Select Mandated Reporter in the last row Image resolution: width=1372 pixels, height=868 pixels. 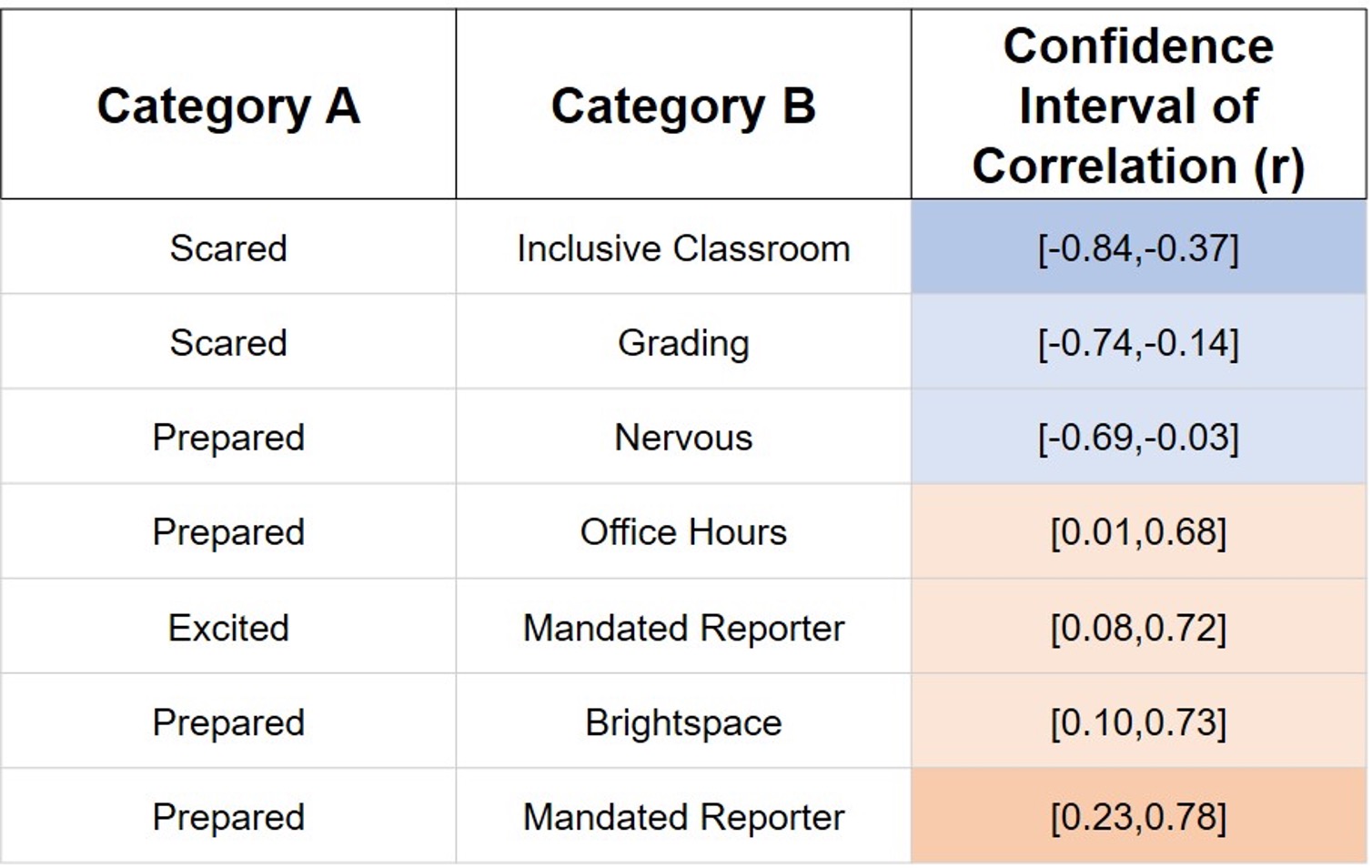click(683, 816)
